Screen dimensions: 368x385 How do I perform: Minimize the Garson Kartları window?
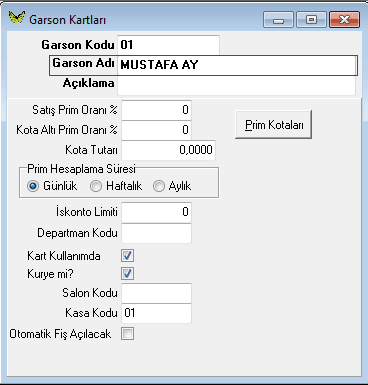coord(278,20)
